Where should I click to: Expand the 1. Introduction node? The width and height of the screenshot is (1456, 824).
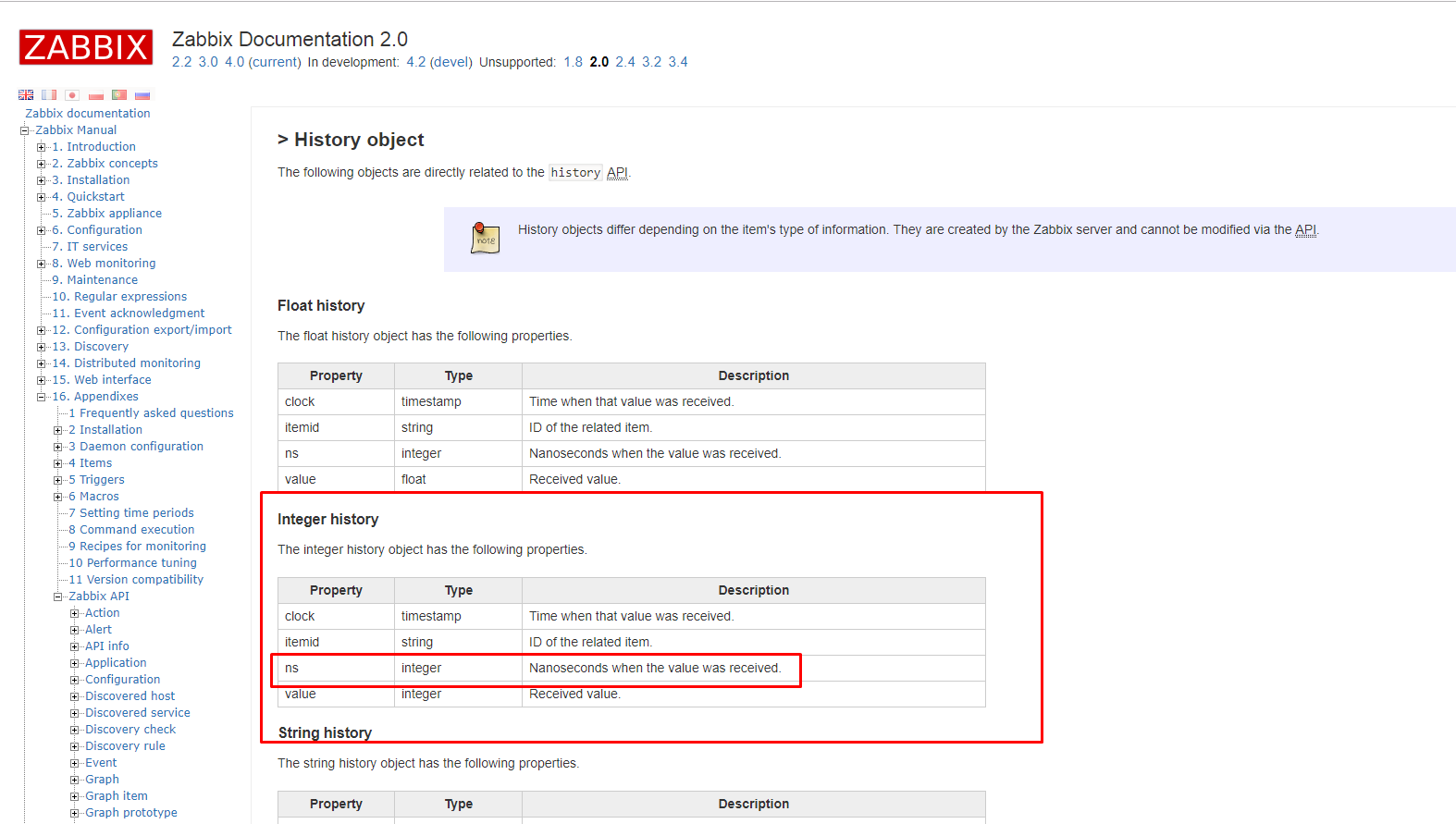point(41,147)
